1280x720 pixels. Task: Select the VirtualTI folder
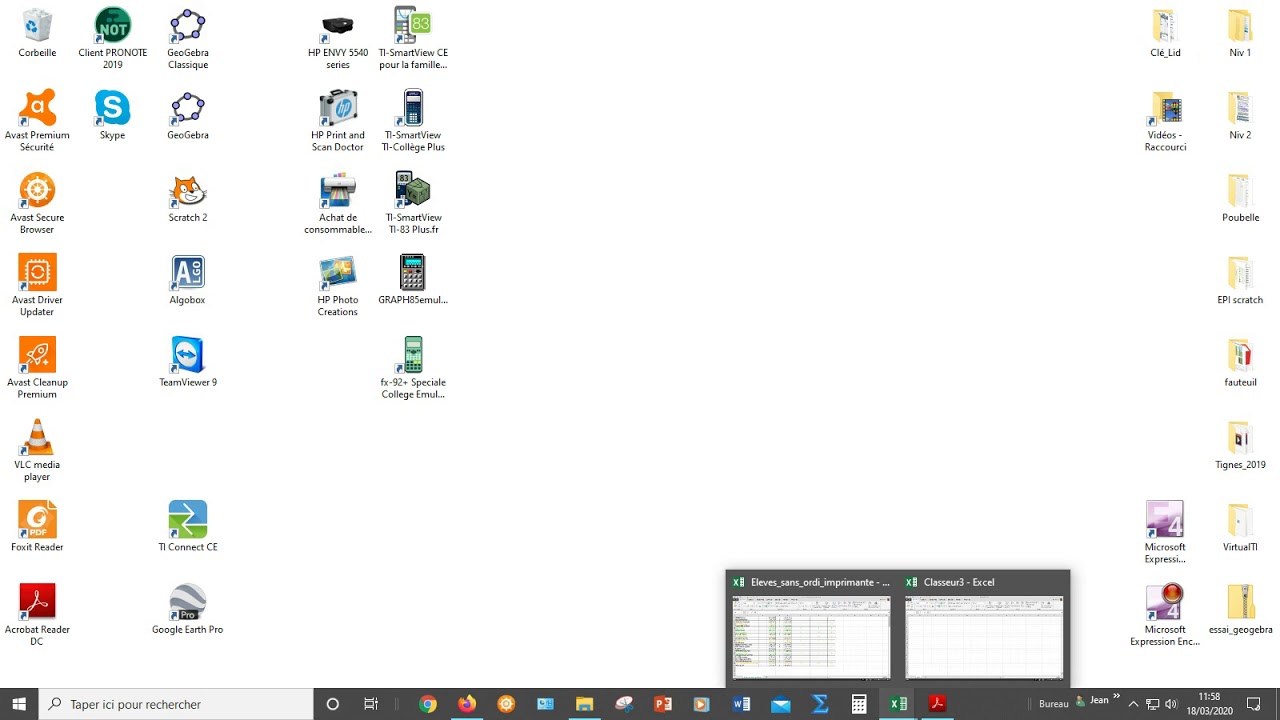1240,526
